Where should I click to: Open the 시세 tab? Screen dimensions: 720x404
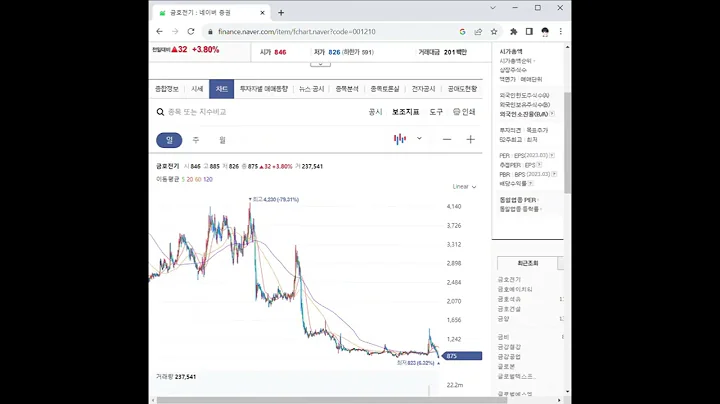point(197,89)
